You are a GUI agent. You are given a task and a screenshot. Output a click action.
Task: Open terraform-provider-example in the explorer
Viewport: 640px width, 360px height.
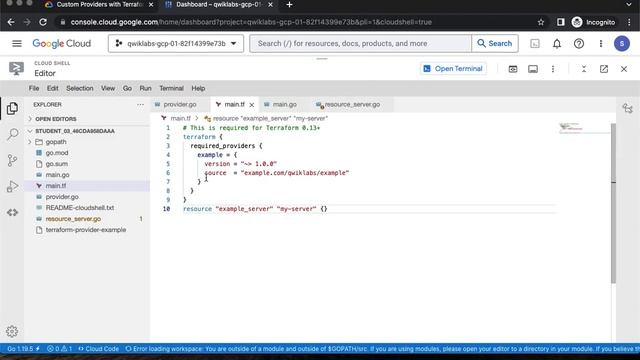coord(86,230)
